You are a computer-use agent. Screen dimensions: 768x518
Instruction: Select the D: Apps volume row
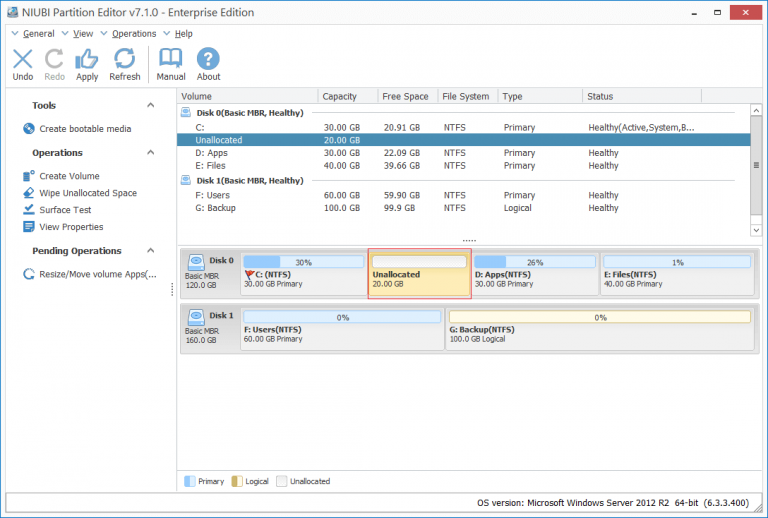[x=463, y=153]
